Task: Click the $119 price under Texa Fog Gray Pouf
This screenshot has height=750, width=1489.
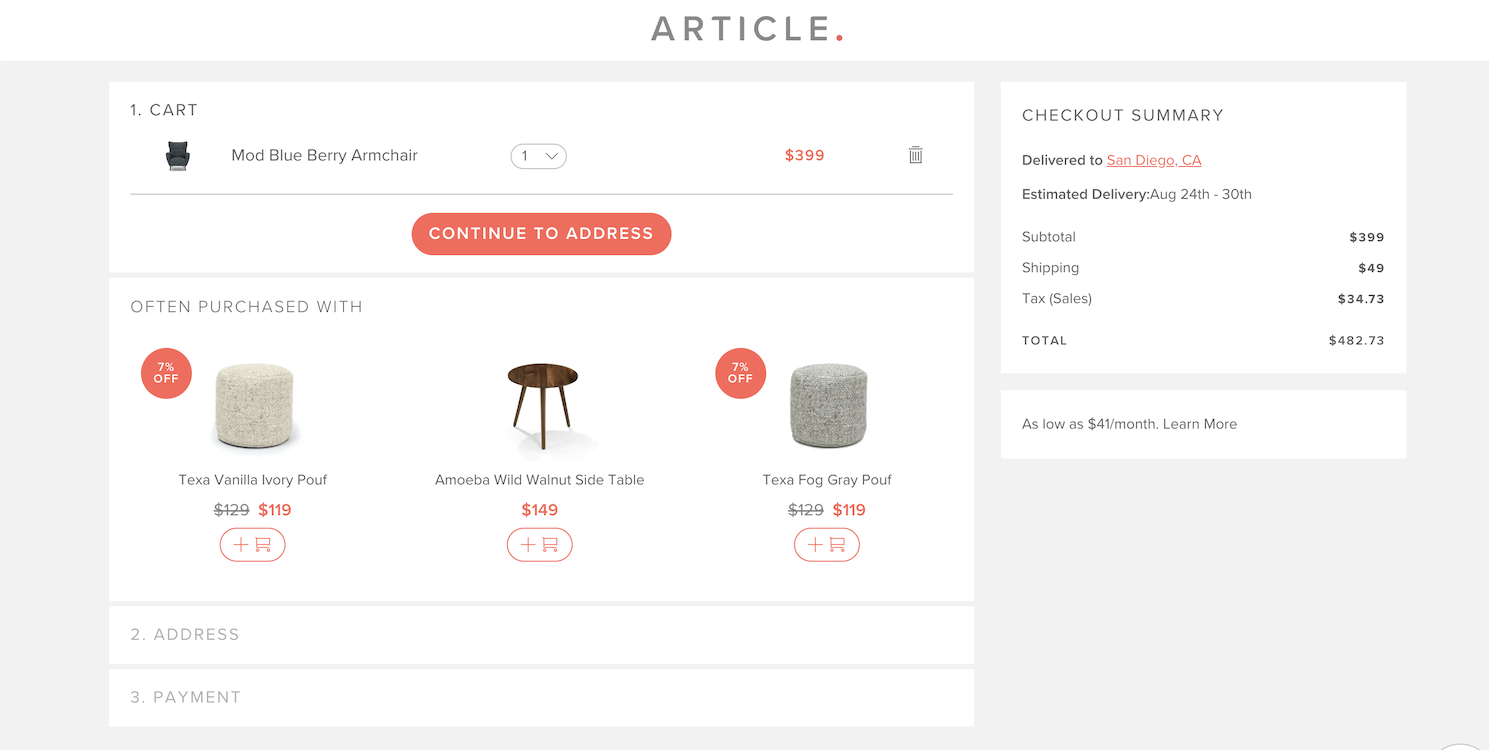Action: [849, 510]
